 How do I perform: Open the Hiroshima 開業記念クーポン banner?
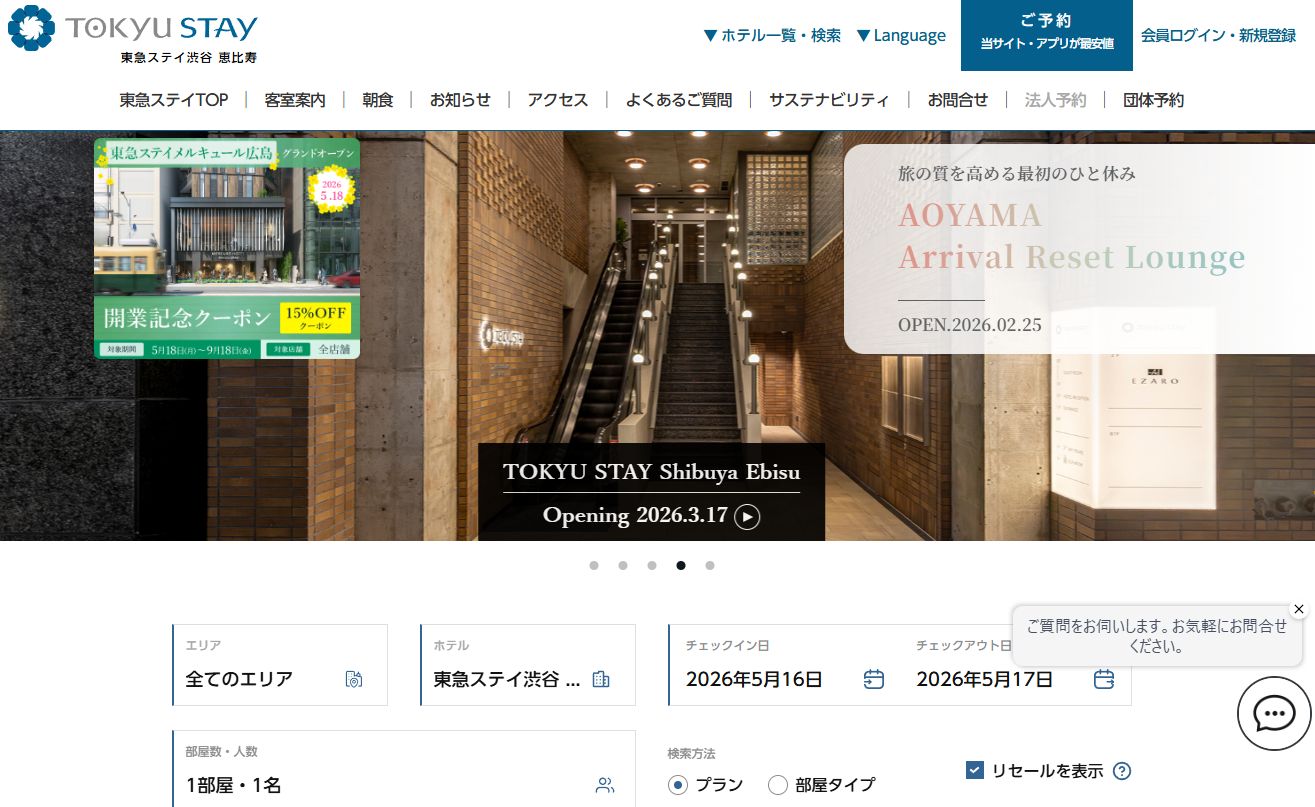tap(227, 248)
